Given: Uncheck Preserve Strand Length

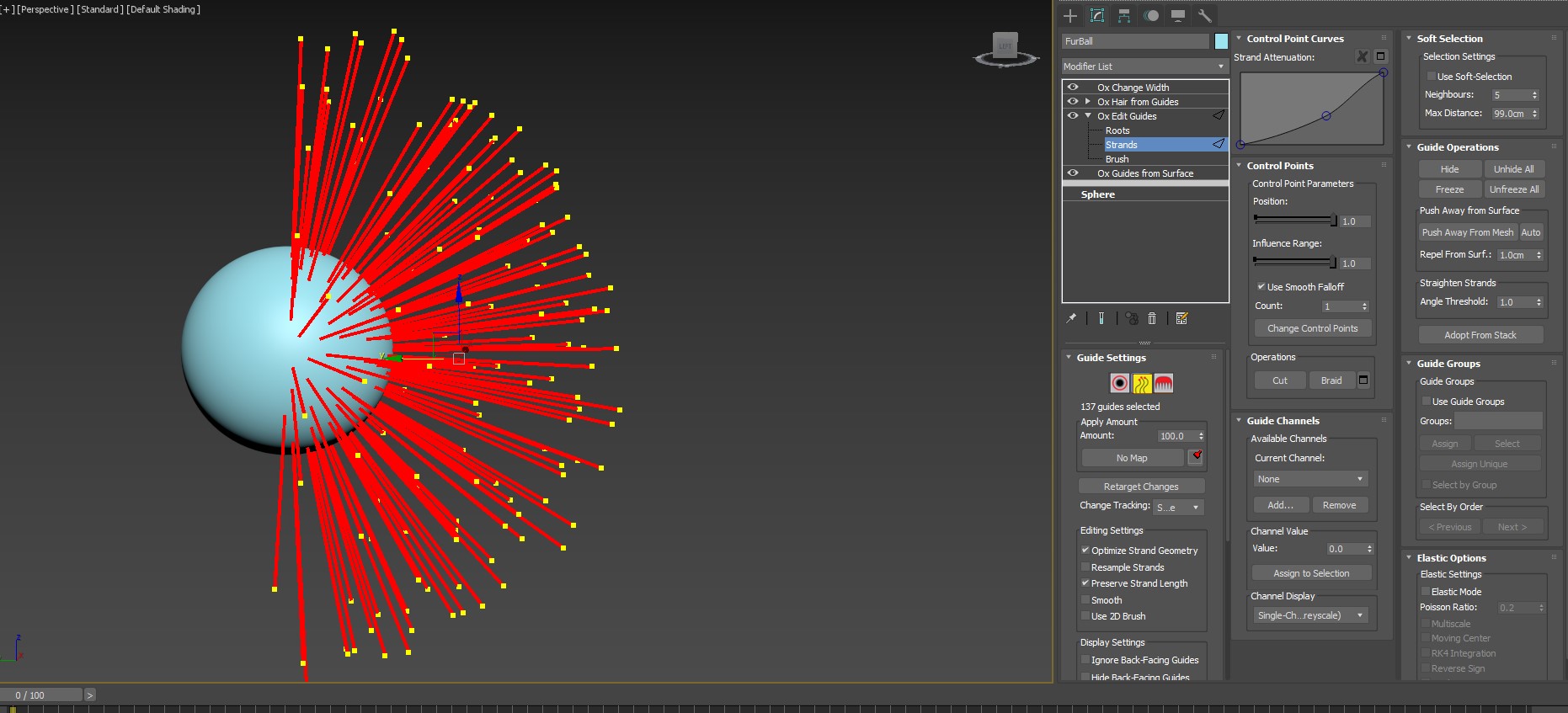Looking at the screenshot, I should (x=1085, y=583).
